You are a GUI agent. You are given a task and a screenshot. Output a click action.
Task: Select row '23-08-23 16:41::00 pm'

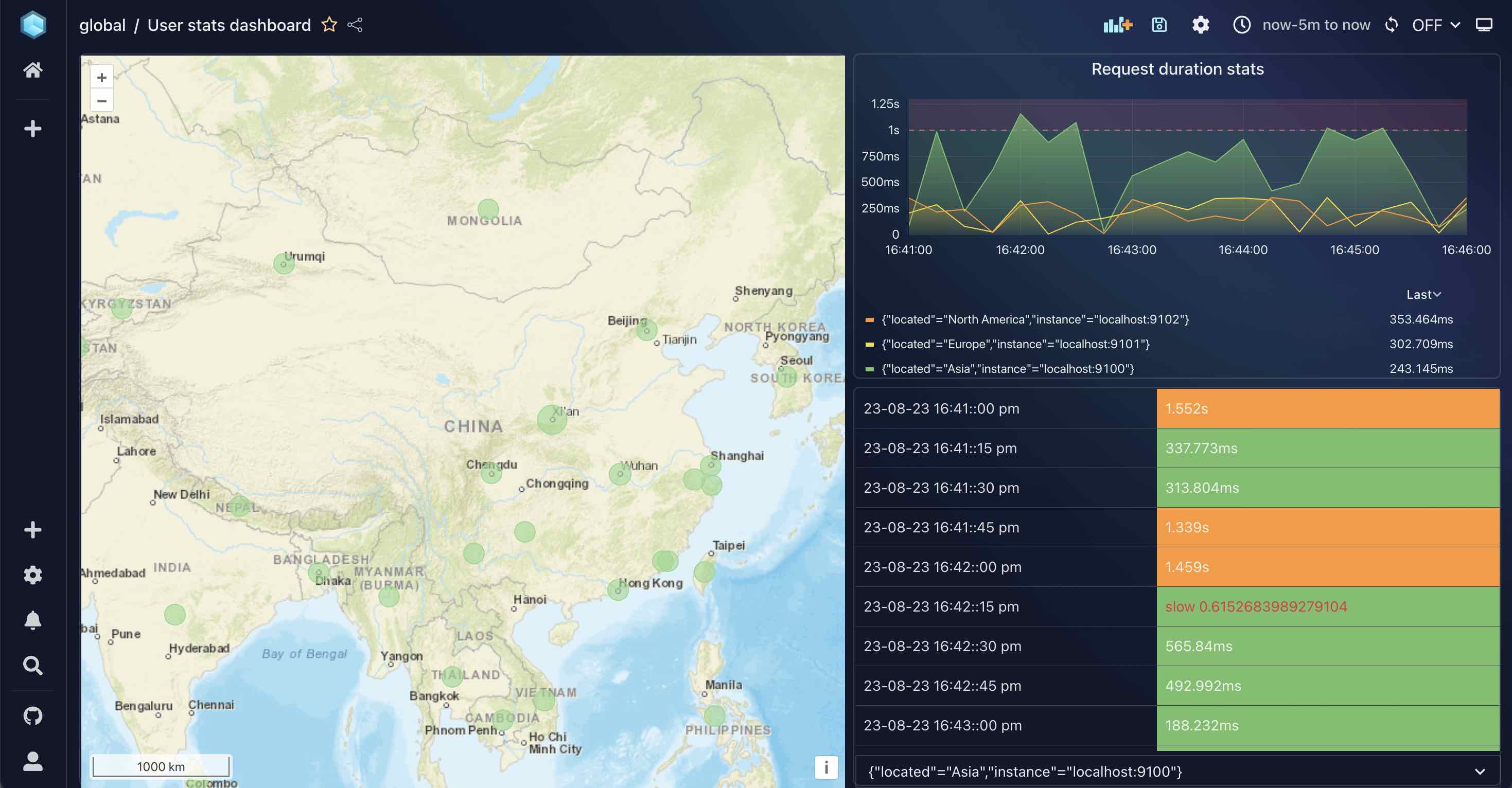tap(1177, 408)
